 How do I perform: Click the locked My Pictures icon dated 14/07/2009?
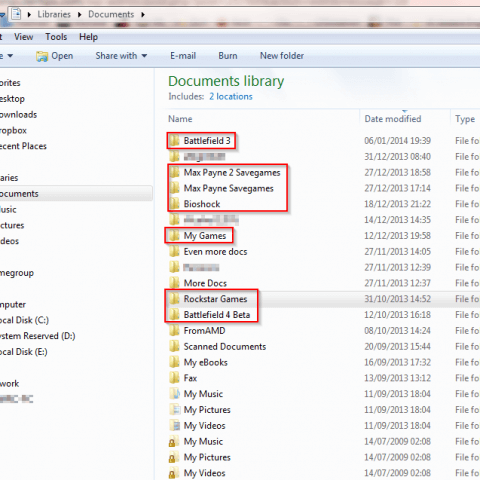[x=173, y=458]
